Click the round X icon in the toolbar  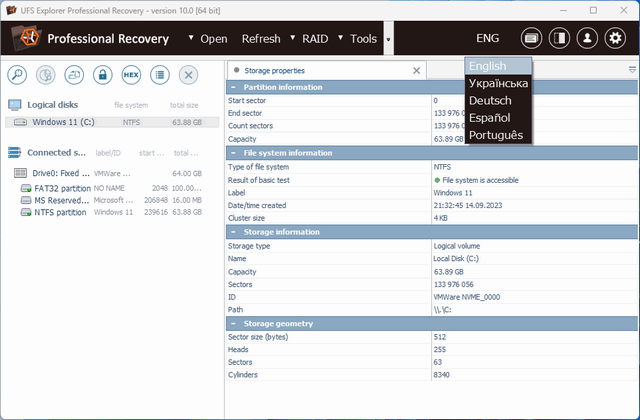point(188,75)
